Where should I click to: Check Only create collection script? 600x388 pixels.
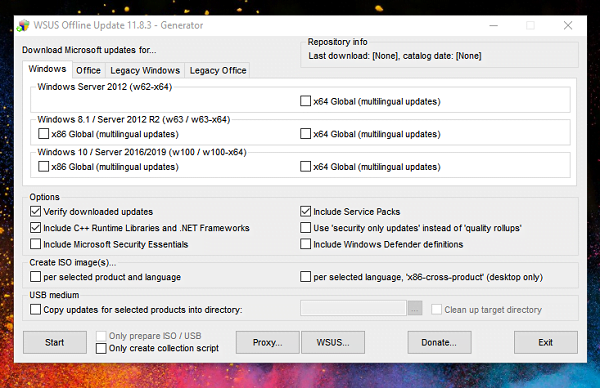(x=101, y=348)
